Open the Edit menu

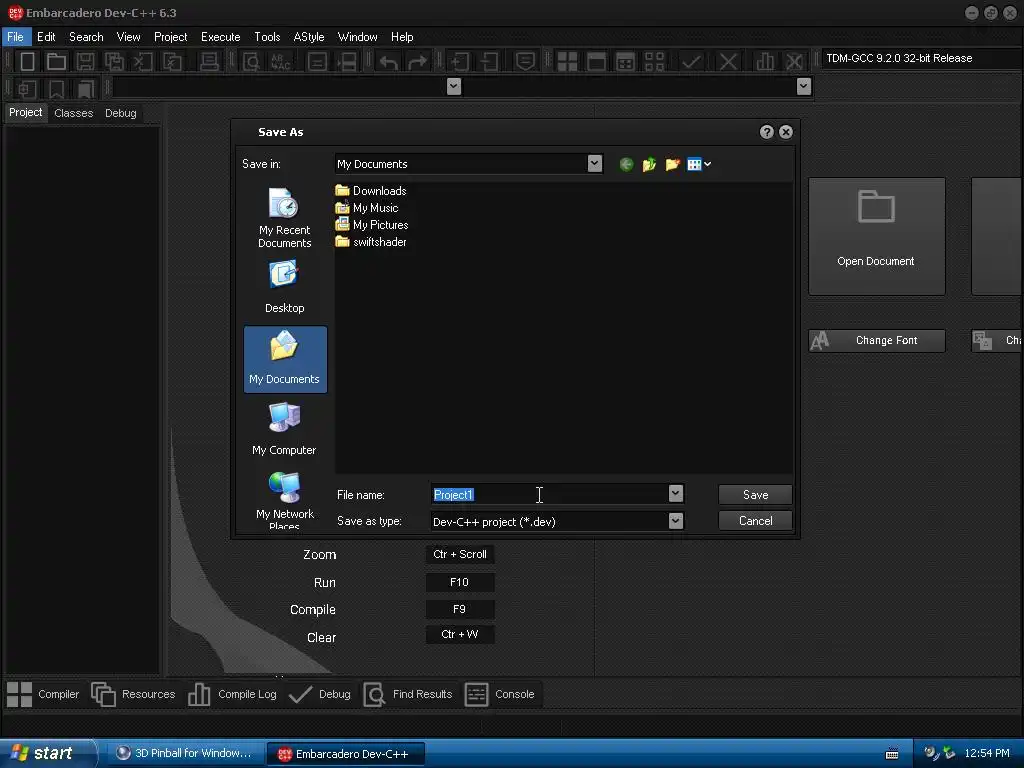[46, 37]
